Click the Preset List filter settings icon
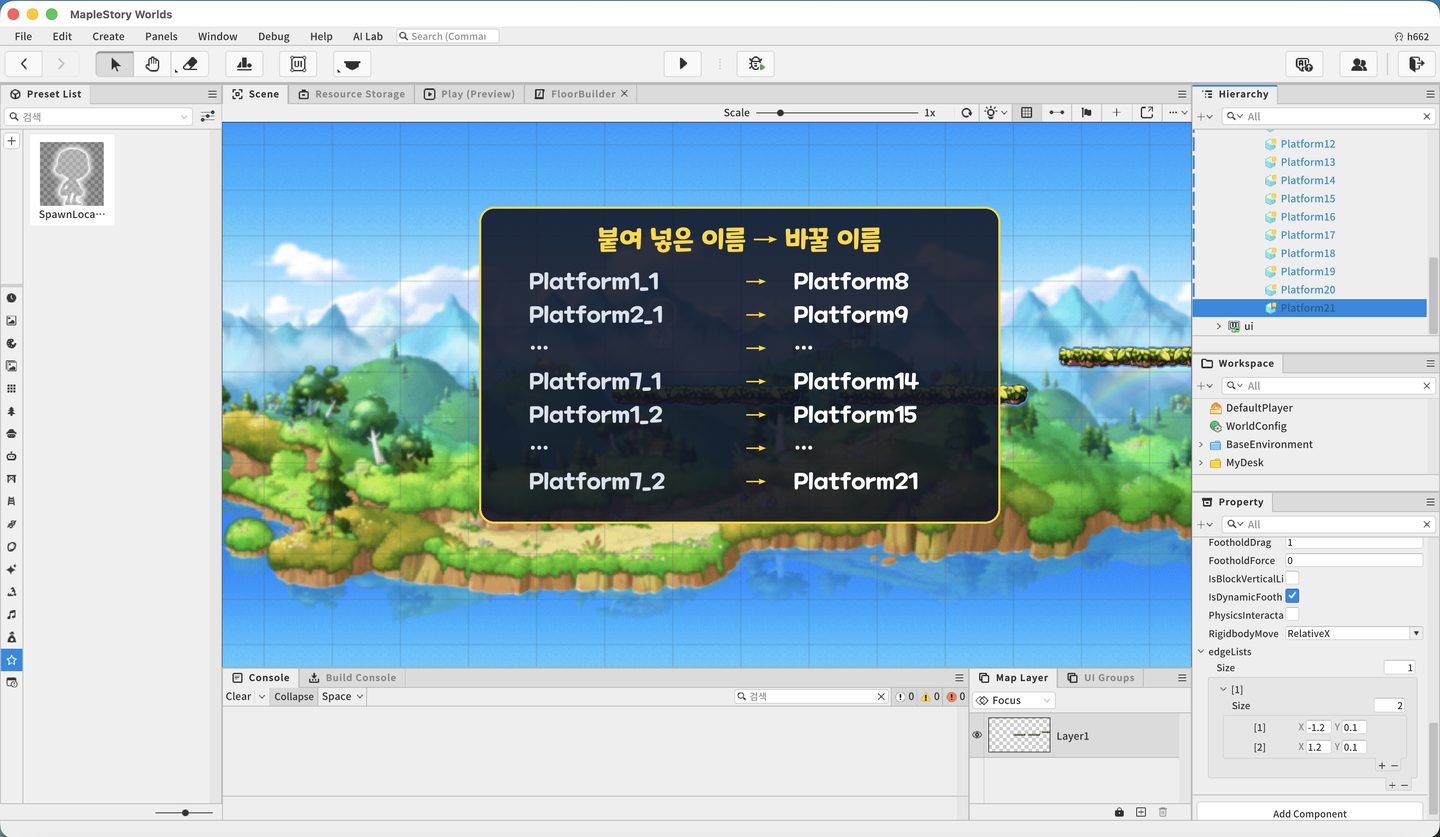 (x=207, y=117)
